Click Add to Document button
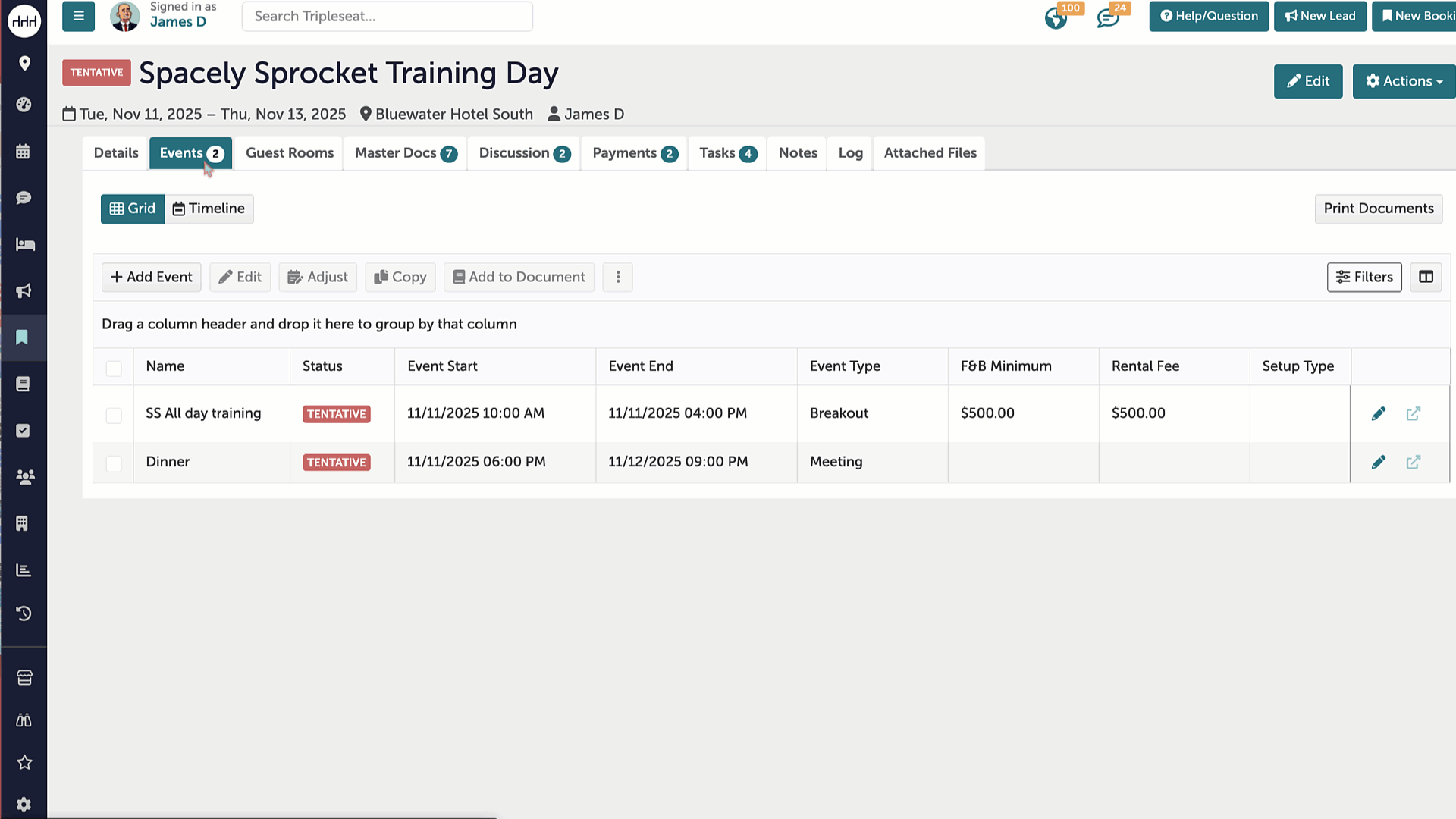 coord(519,277)
